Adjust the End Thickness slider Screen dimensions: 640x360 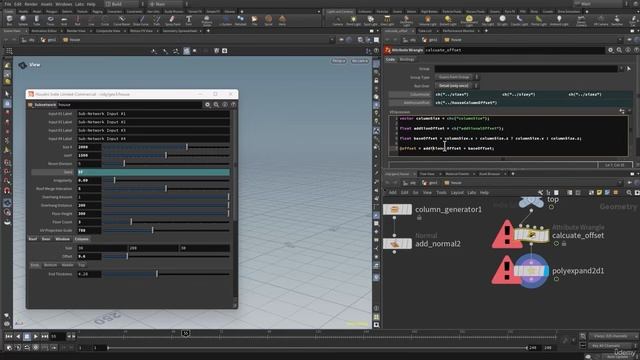point(166,274)
